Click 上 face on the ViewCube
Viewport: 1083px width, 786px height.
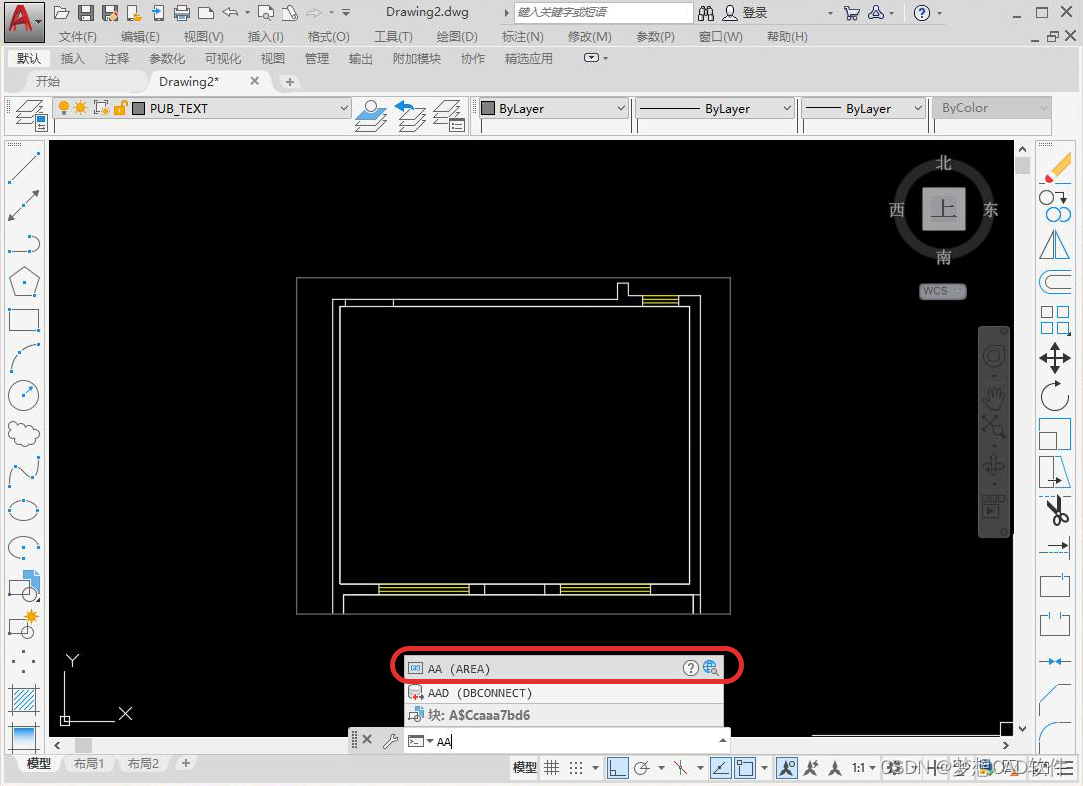pyautogui.click(x=942, y=209)
